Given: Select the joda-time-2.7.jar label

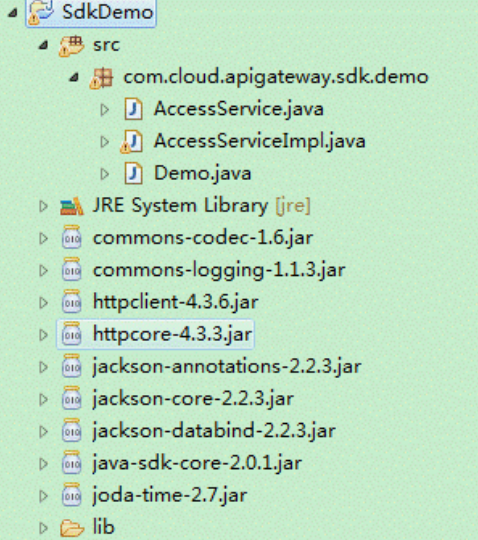Looking at the screenshot, I should [170, 496].
